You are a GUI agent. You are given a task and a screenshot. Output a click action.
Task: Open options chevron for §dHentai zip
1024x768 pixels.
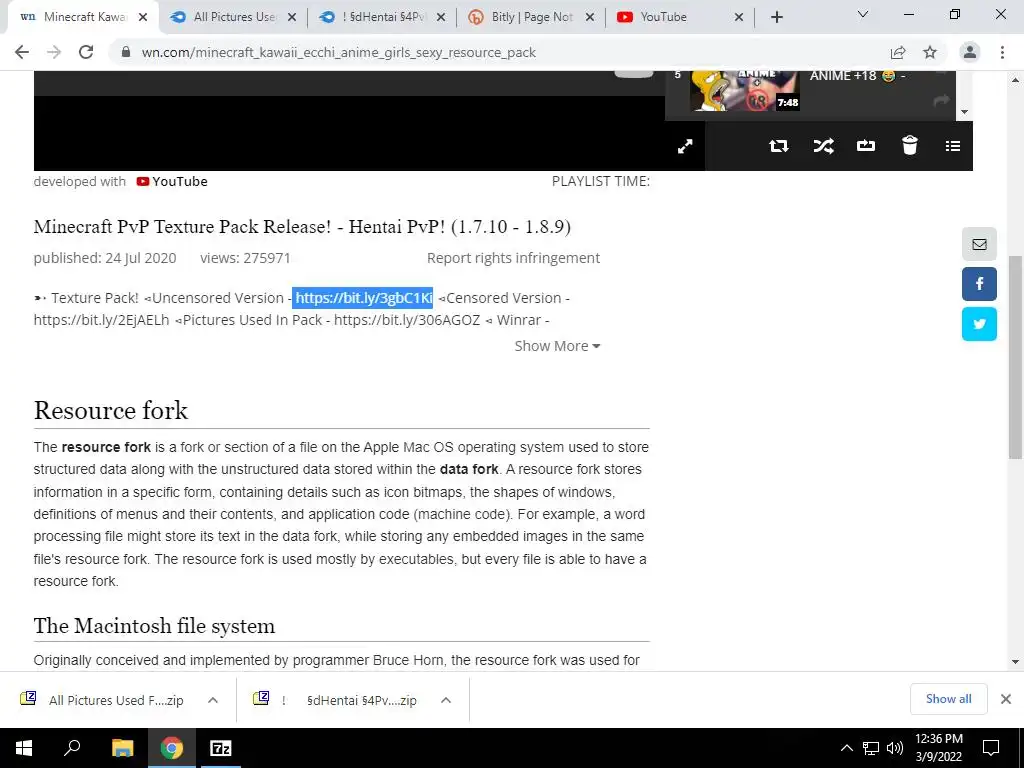(446, 700)
